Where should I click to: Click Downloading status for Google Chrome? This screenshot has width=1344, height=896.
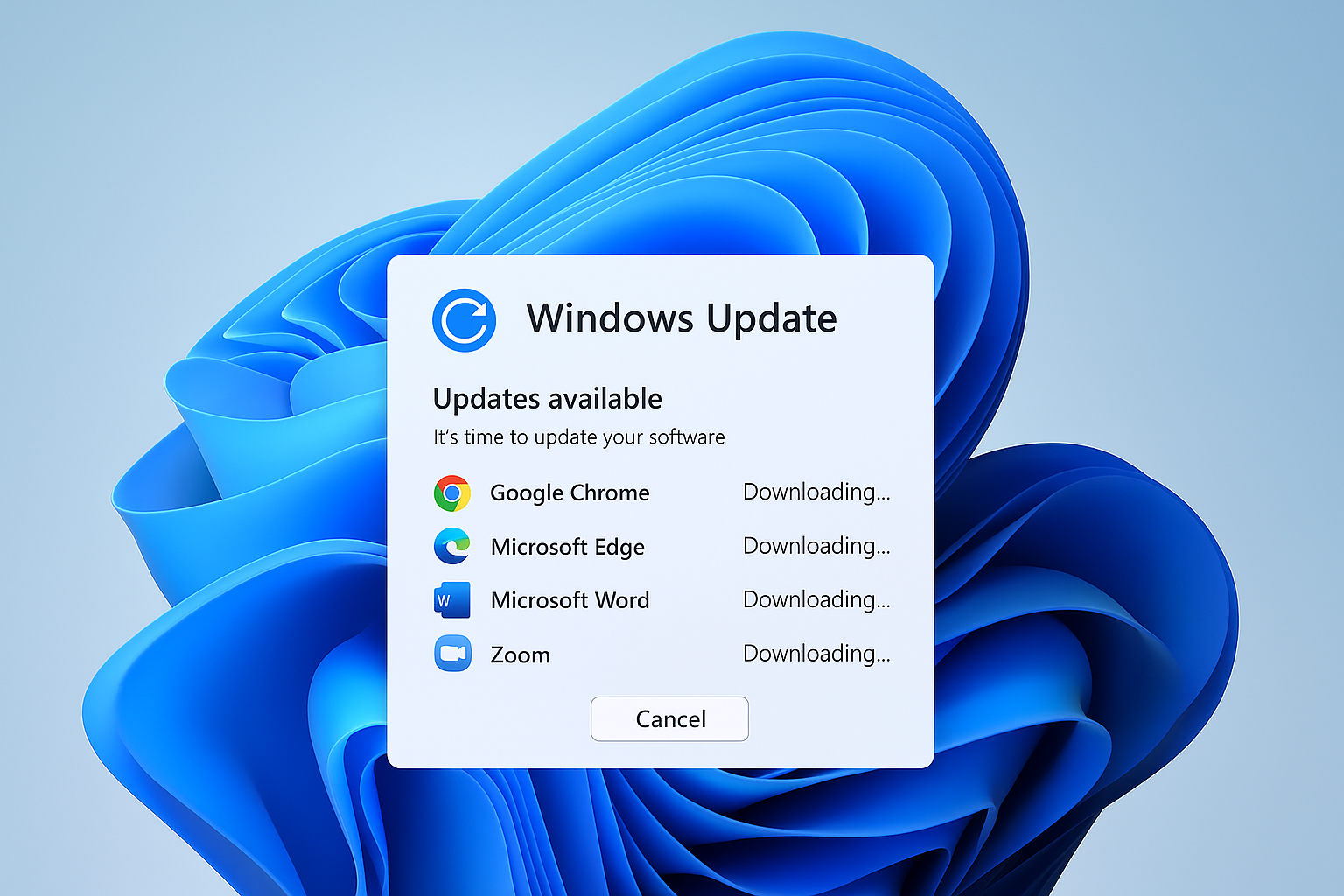coord(816,493)
